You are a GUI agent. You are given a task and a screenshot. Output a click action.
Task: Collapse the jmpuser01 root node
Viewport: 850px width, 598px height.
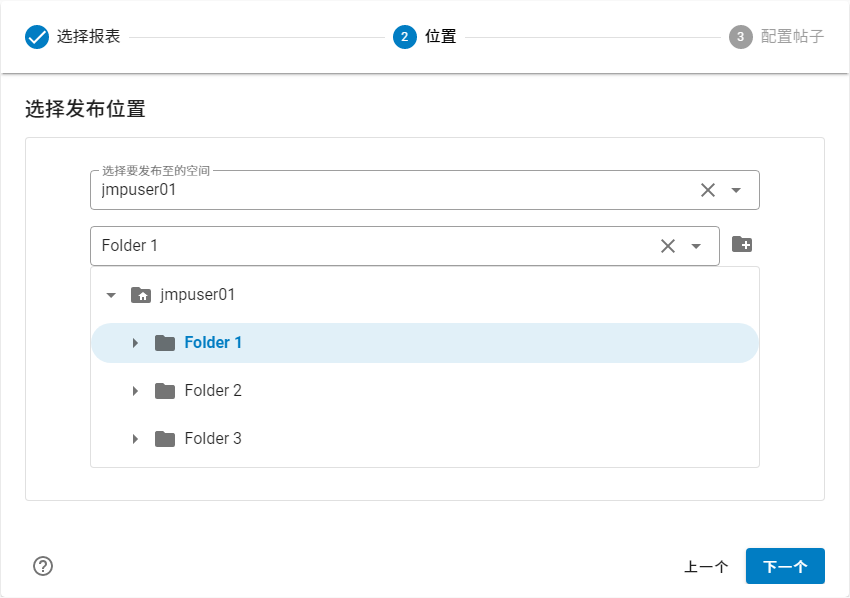(x=111, y=294)
